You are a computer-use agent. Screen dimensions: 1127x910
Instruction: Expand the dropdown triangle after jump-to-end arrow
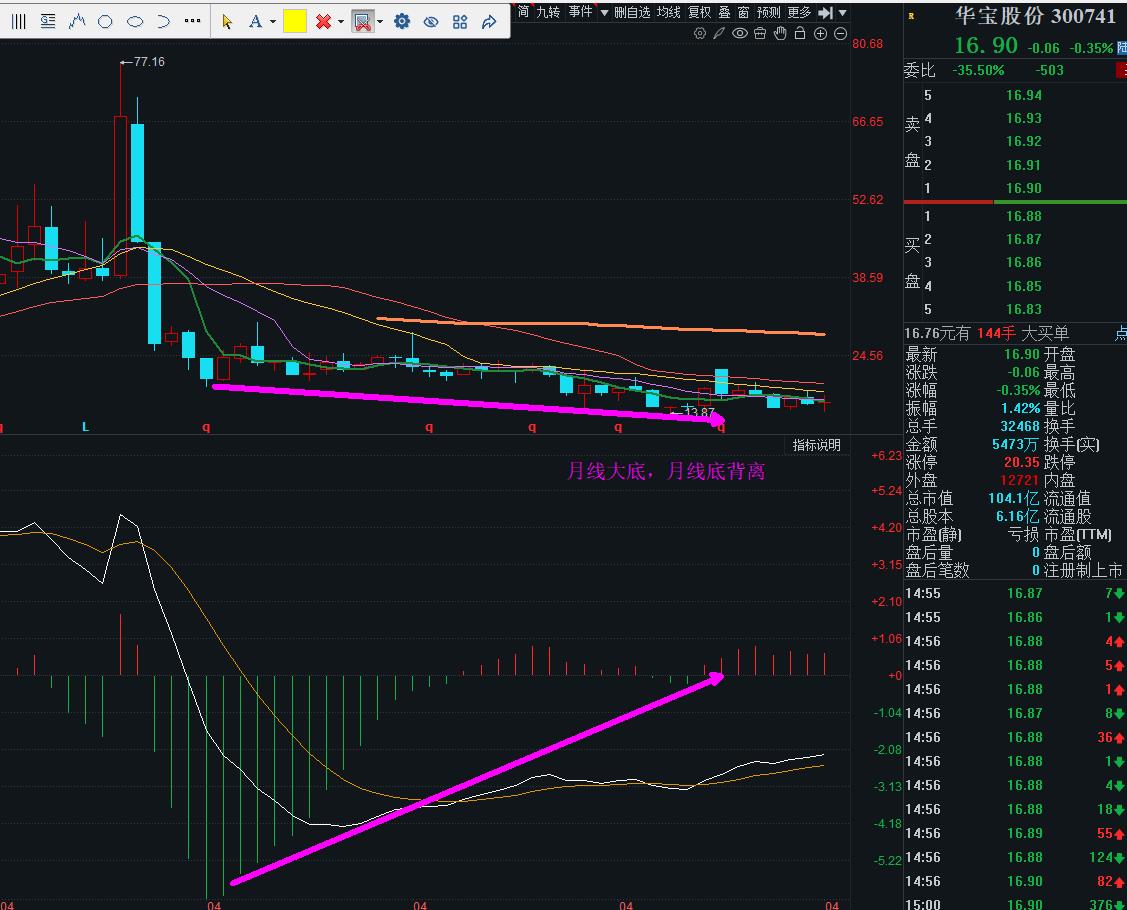(842, 13)
